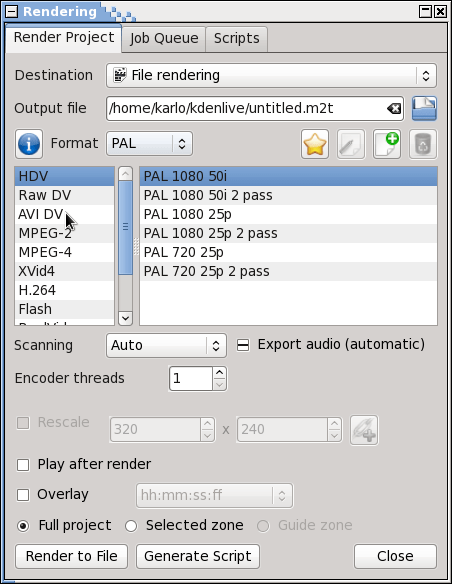Screen dimensions: 452x584
Task: Clear the output file path field
Action: [394, 108]
